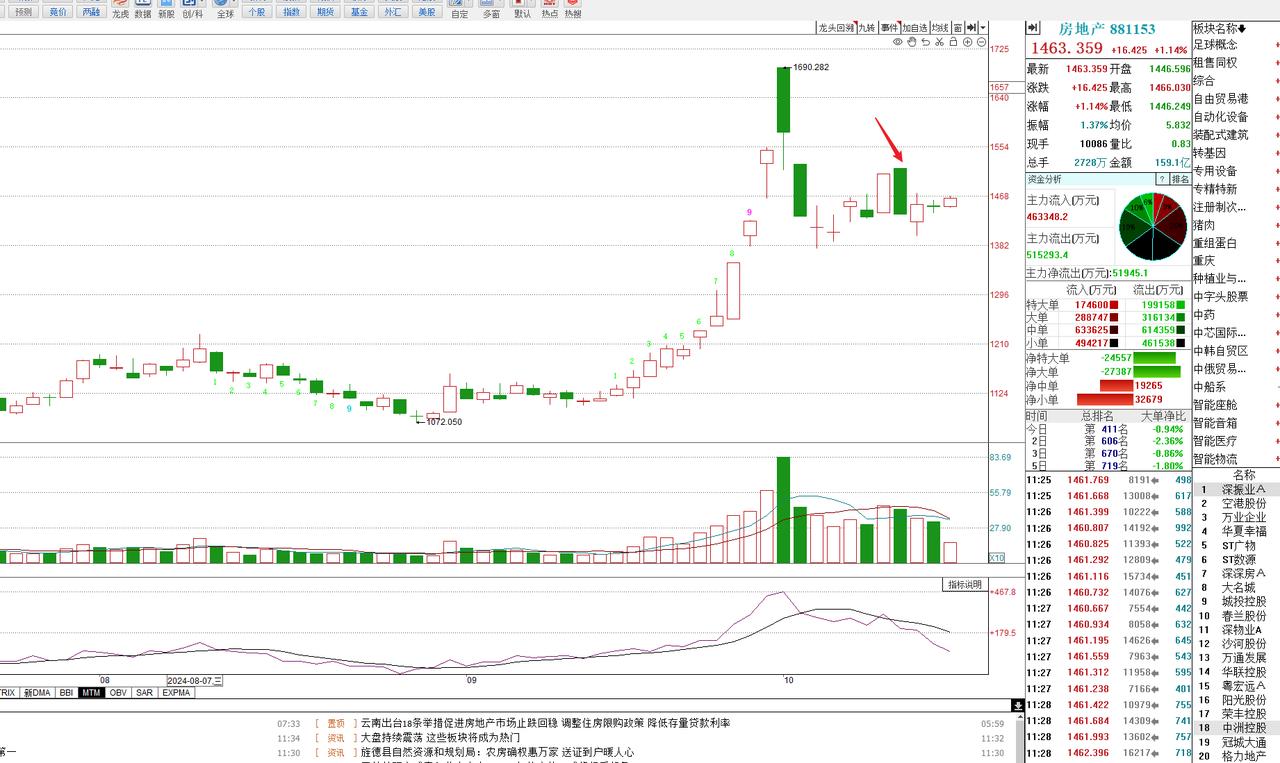Viewport: 1280px width, 763px height.
Task: Click the 竞价 button
Action: [58, 12]
